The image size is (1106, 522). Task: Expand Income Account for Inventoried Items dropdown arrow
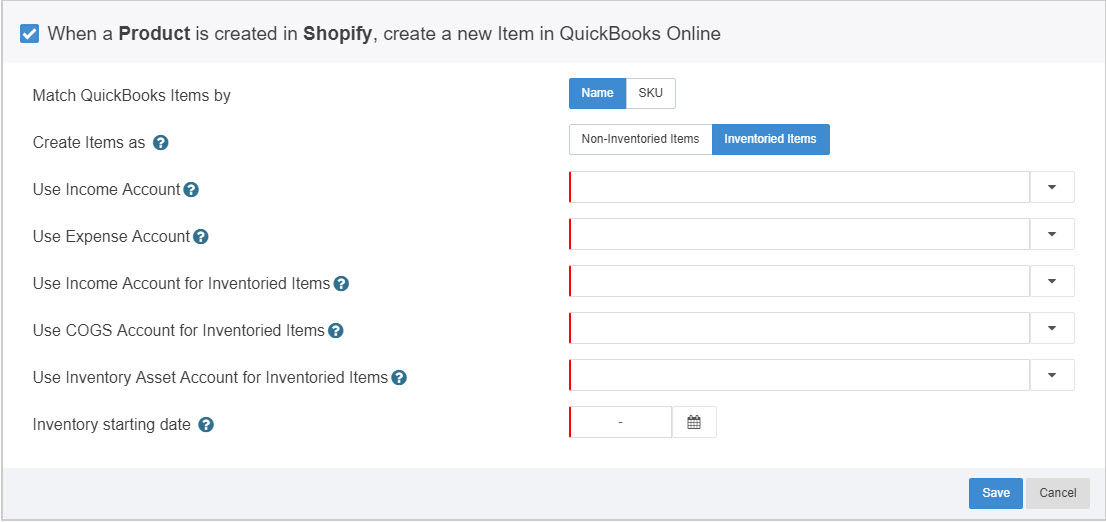point(1052,281)
